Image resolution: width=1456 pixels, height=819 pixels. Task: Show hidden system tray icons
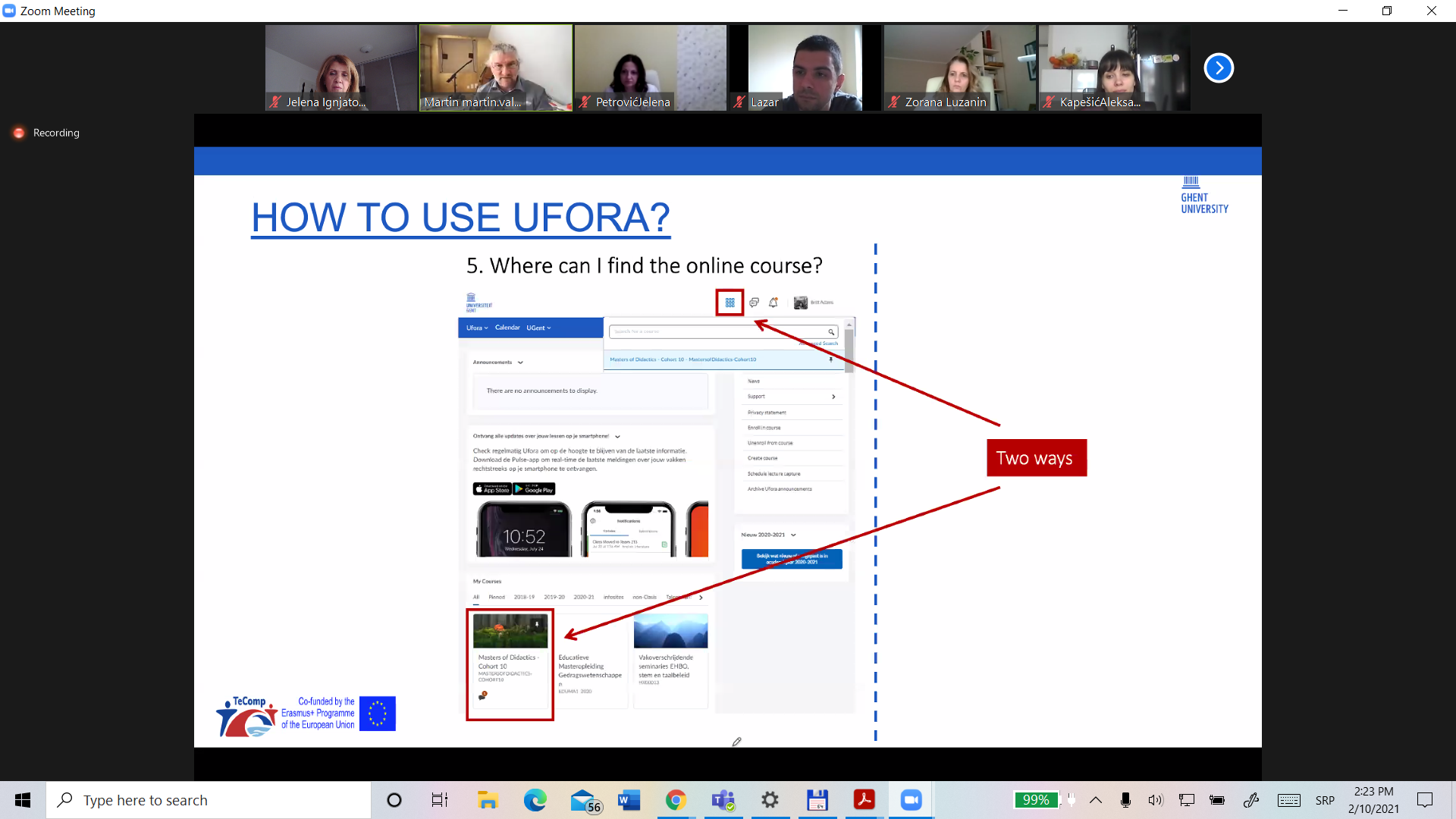pyautogui.click(x=1096, y=800)
